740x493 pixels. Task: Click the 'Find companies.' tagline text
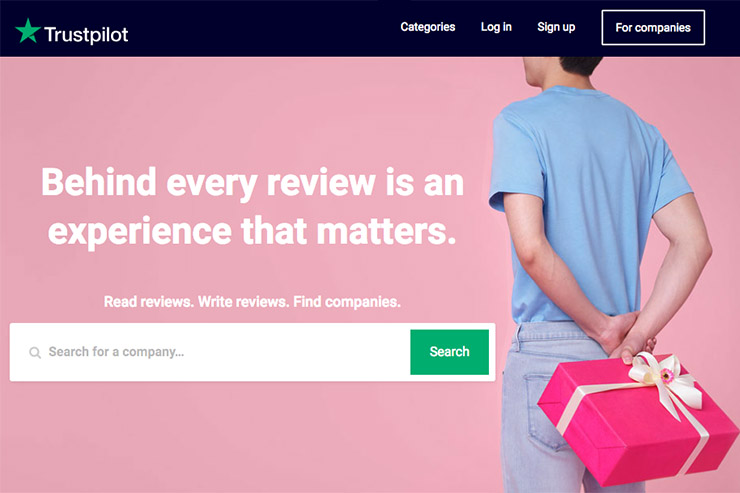(x=347, y=301)
